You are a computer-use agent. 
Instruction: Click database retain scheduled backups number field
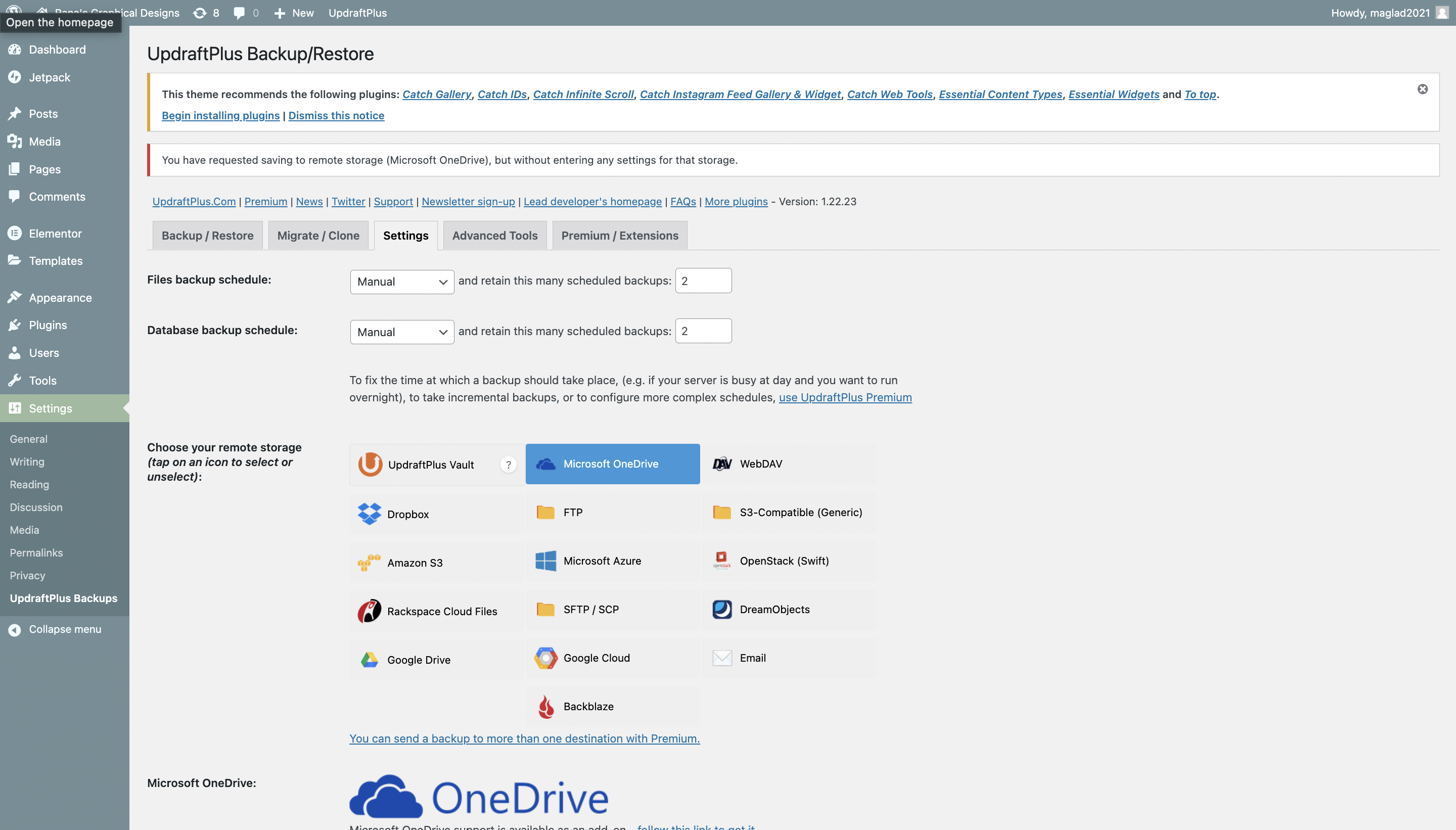tap(704, 331)
